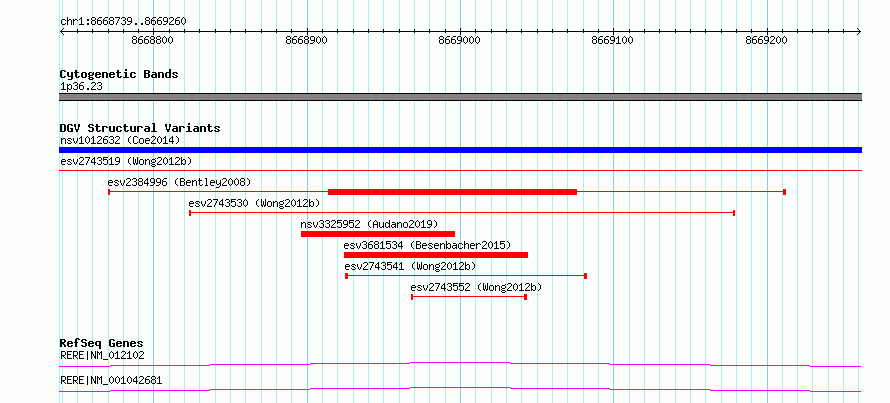The height and width of the screenshot is (403, 890).
Task: Select the 1p36.23 band label
Action: click(81, 87)
